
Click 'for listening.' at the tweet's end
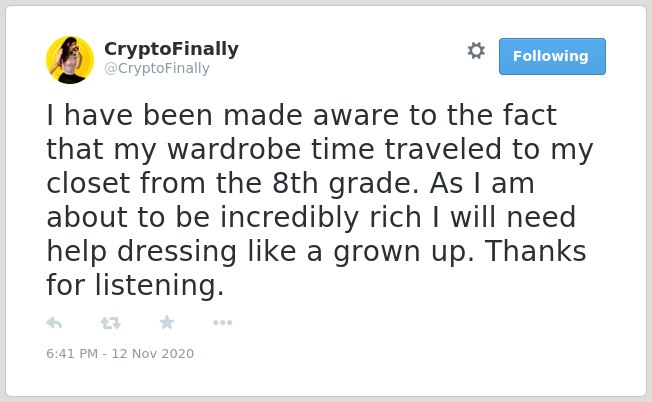(x=135, y=286)
